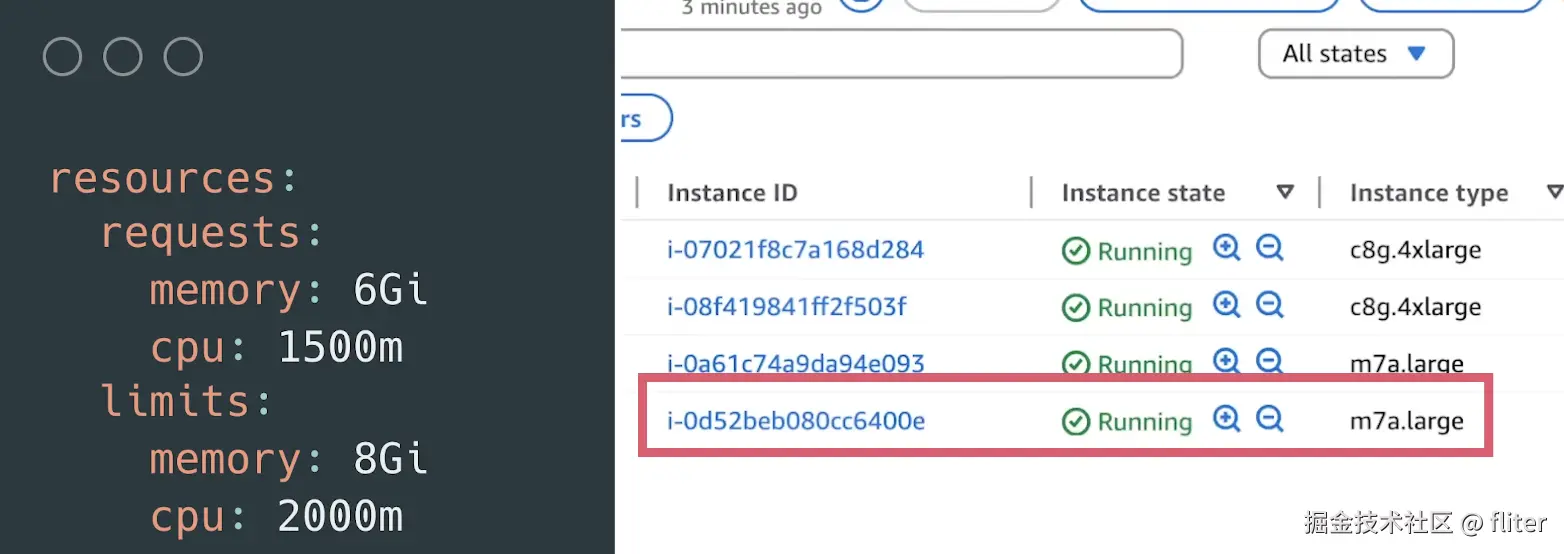Image resolution: width=1564 pixels, height=554 pixels.
Task: Click the Instance type column sort arrow
Action: click(x=1554, y=192)
